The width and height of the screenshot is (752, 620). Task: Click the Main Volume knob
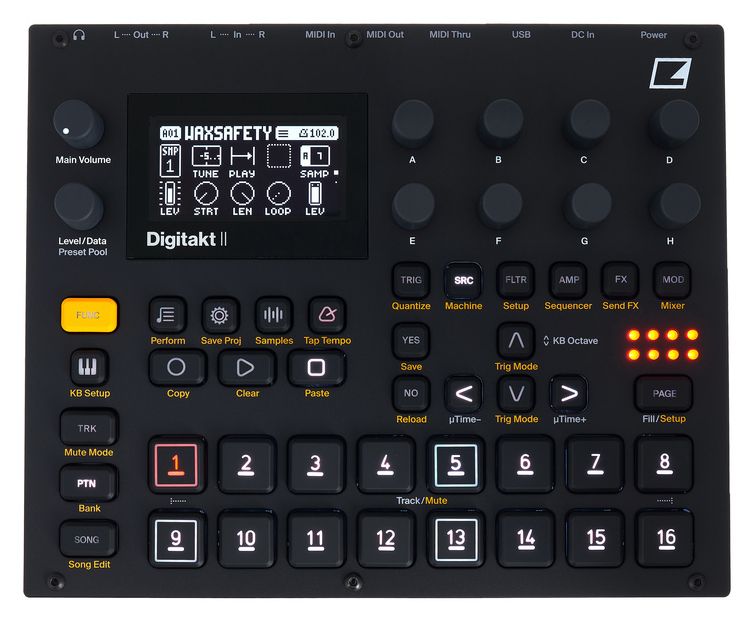pos(77,124)
